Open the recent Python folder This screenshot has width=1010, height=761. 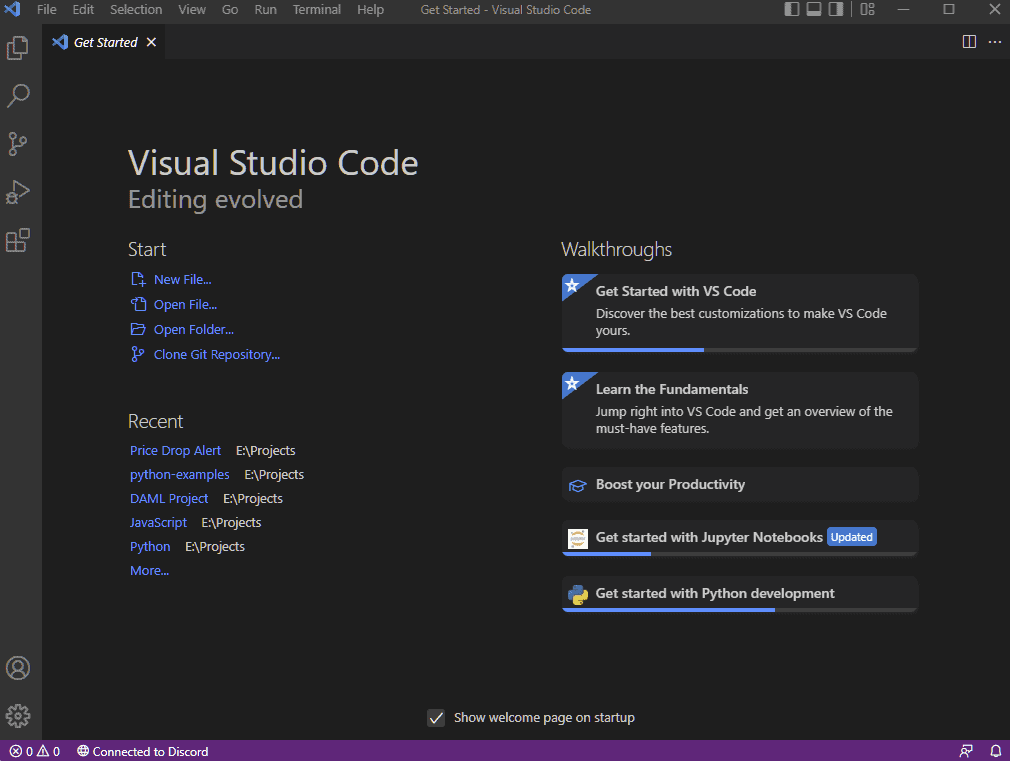tap(150, 546)
